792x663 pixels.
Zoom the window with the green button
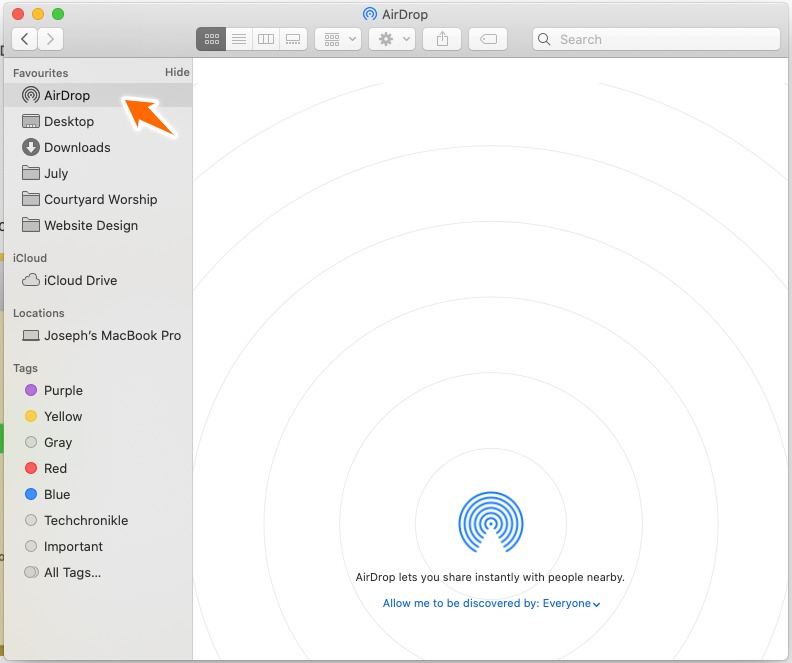(x=58, y=14)
